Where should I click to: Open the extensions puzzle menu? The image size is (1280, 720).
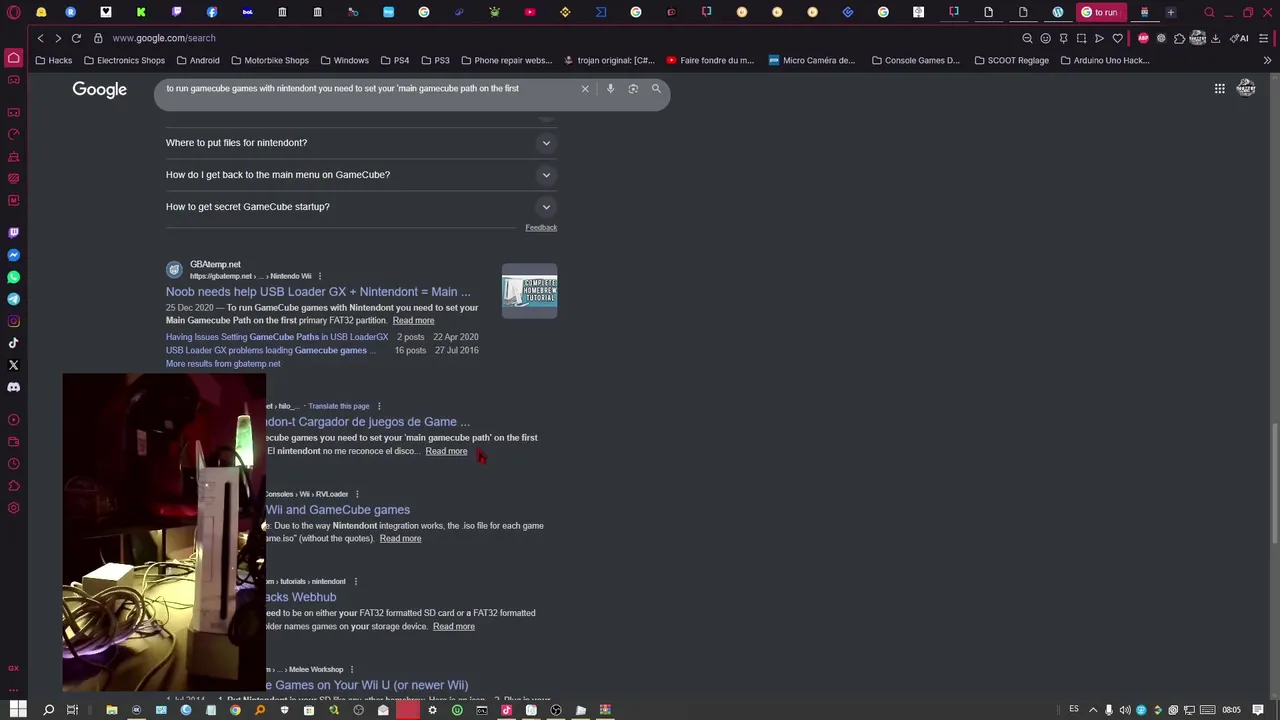tap(1180, 38)
